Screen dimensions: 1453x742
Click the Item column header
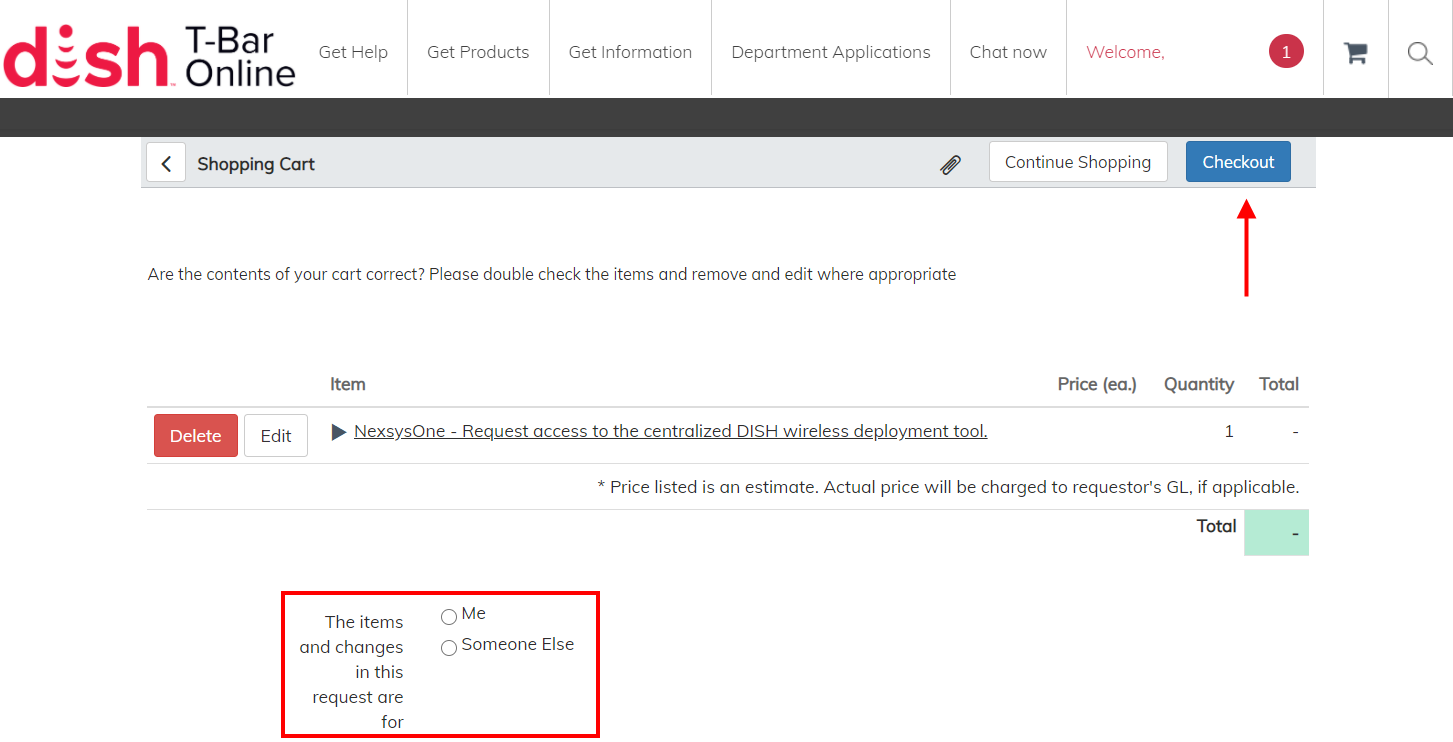click(x=348, y=384)
